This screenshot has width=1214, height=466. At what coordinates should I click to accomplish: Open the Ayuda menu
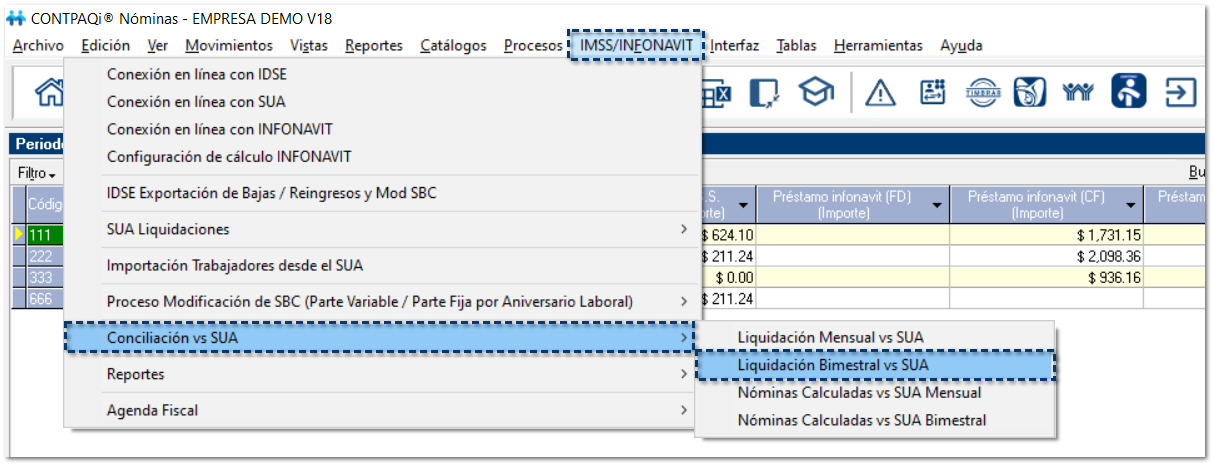(x=961, y=45)
